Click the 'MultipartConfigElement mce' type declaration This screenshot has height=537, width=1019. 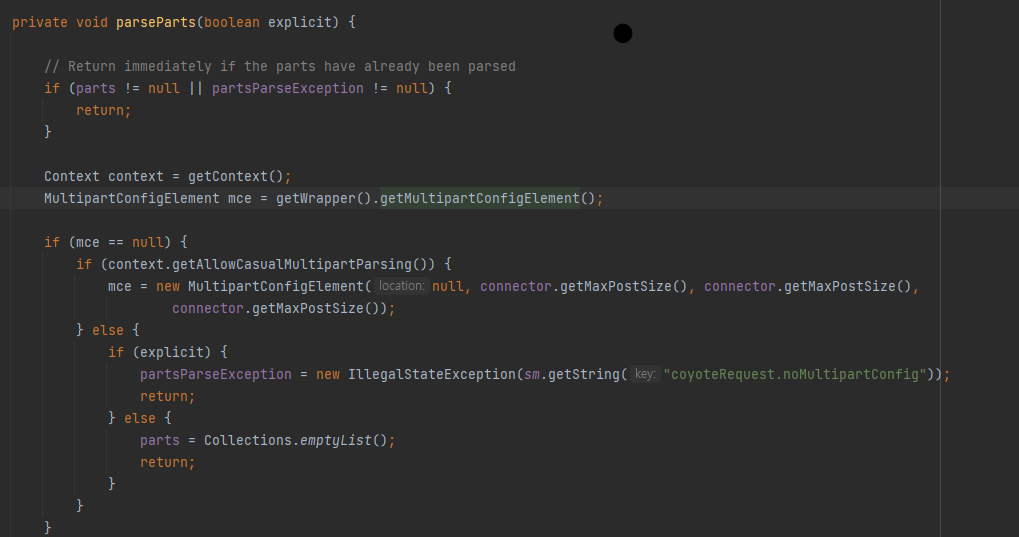coord(148,198)
